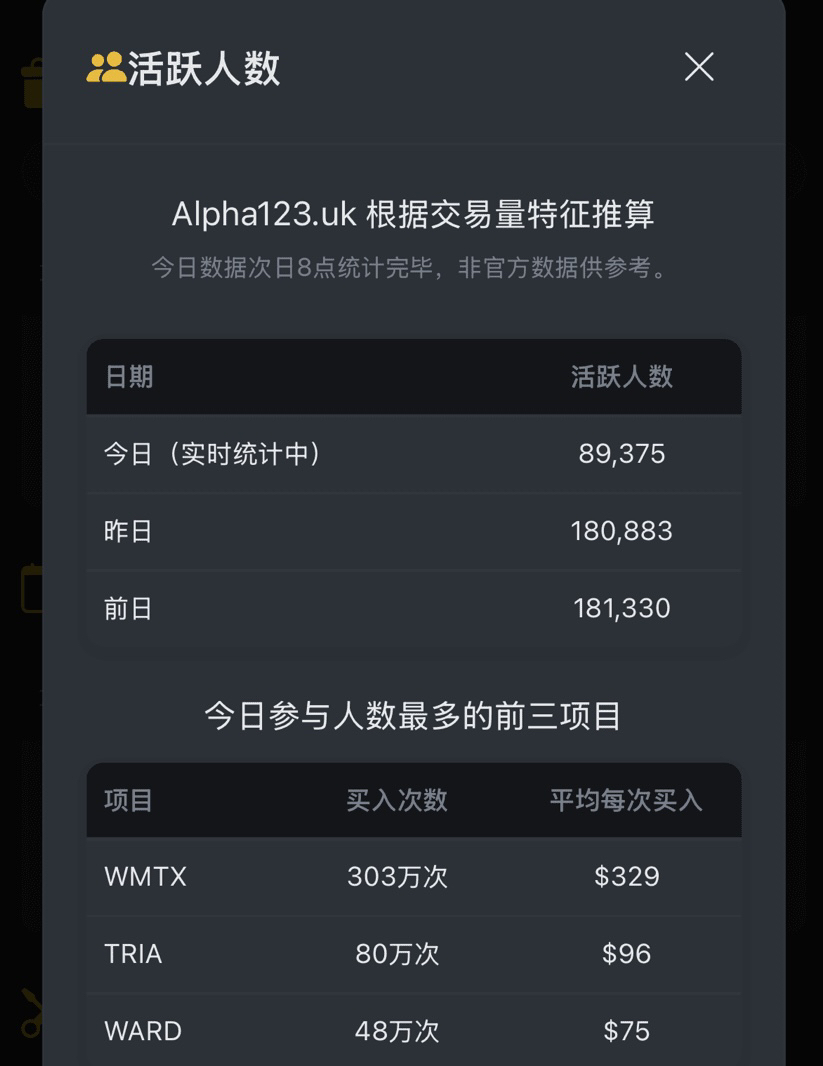Click the 平均每次买入 column header
Image resolution: width=823 pixels, height=1066 pixels.
click(x=626, y=800)
